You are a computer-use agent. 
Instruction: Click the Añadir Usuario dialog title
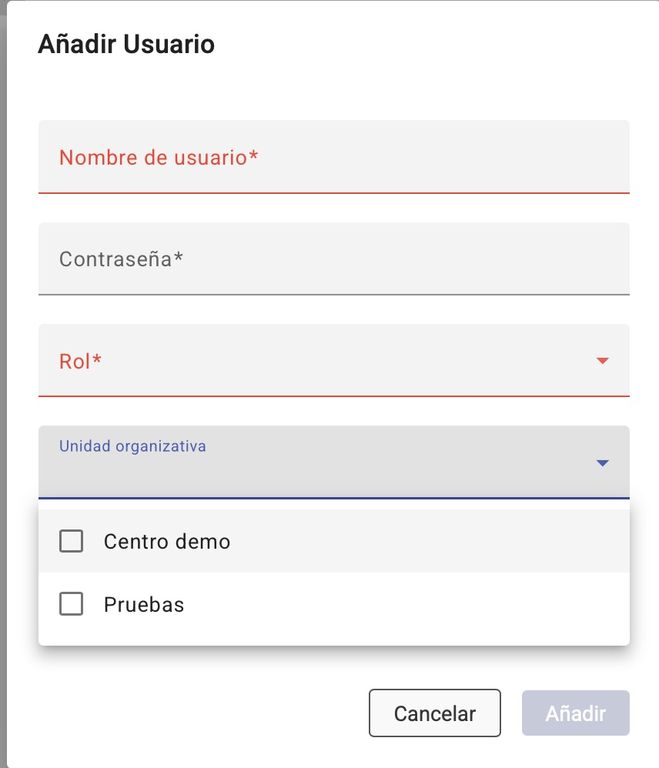tap(126, 44)
